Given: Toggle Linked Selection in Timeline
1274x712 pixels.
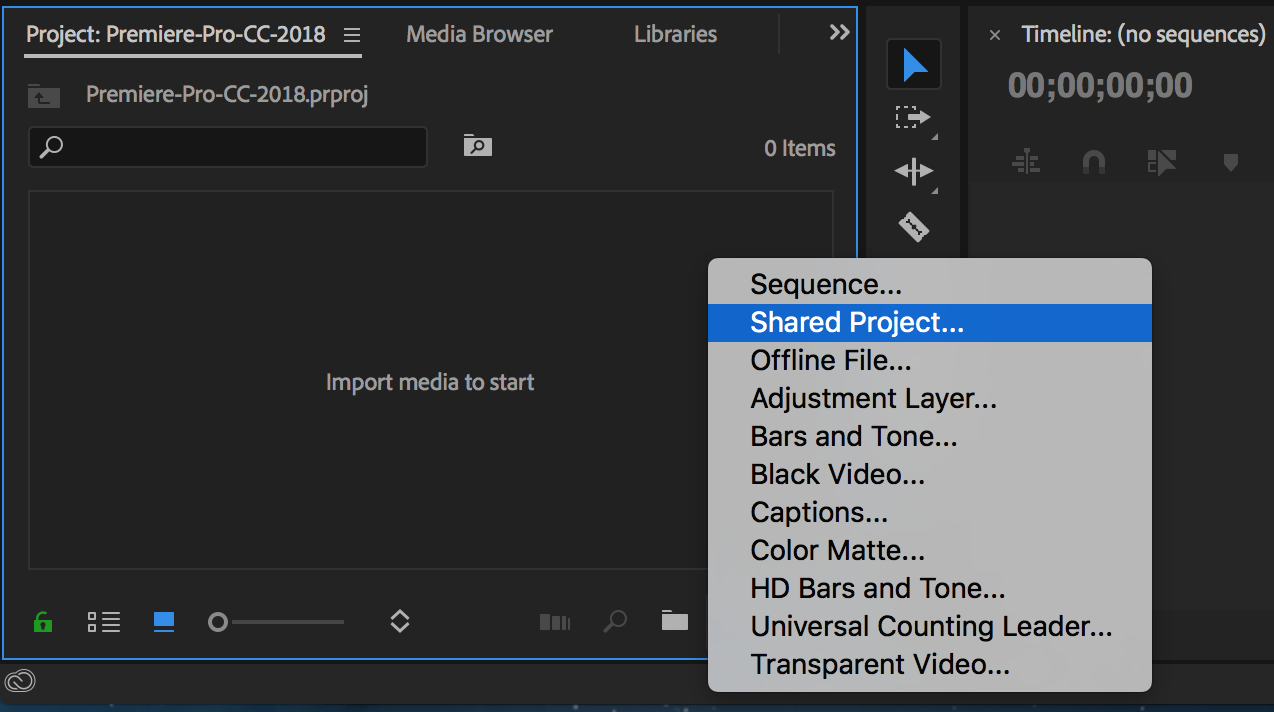Looking at the screenshot, I should click(x=1162, y=162).
